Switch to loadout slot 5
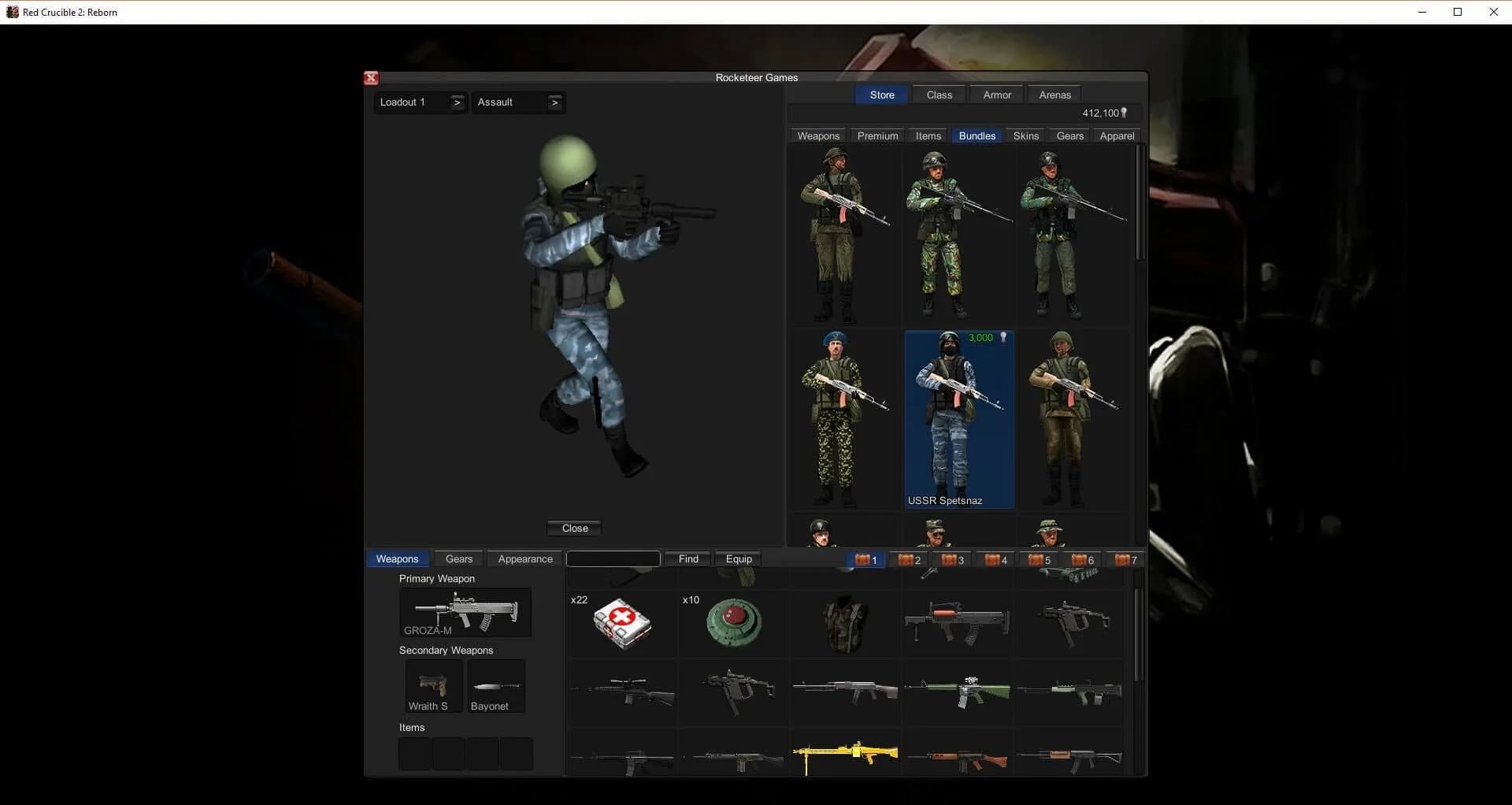This screenshot has width=1512, height=805. [x=1038, y=560]
